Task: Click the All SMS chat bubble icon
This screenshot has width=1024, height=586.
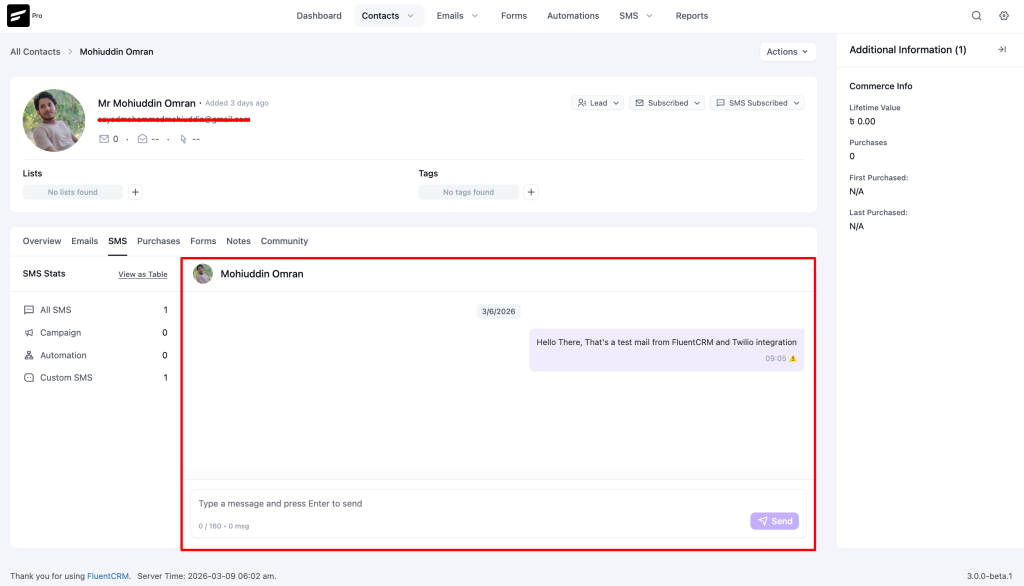Action: (29, 310)
